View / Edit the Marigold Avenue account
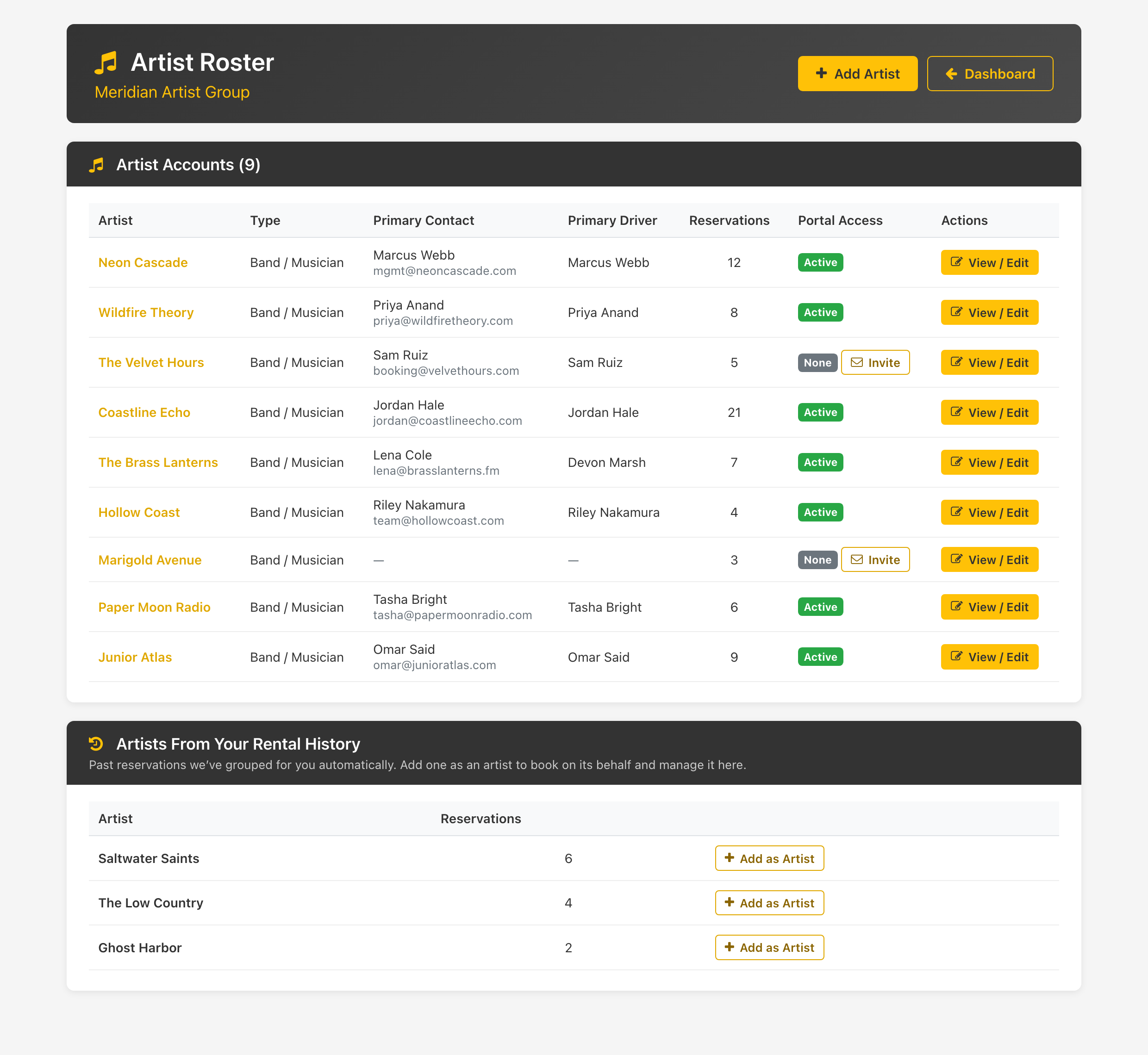The width and height of the screenshot is (1148, 1055). [989, 559]
